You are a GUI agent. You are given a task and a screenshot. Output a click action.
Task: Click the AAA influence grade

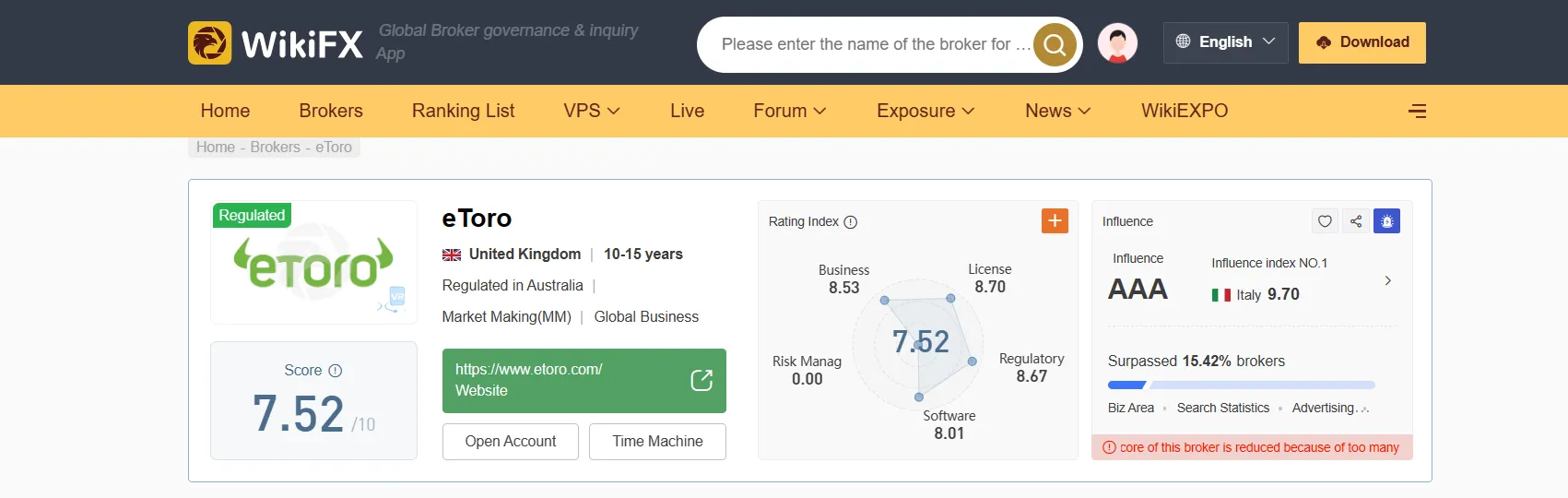[x=1138, y=290]
